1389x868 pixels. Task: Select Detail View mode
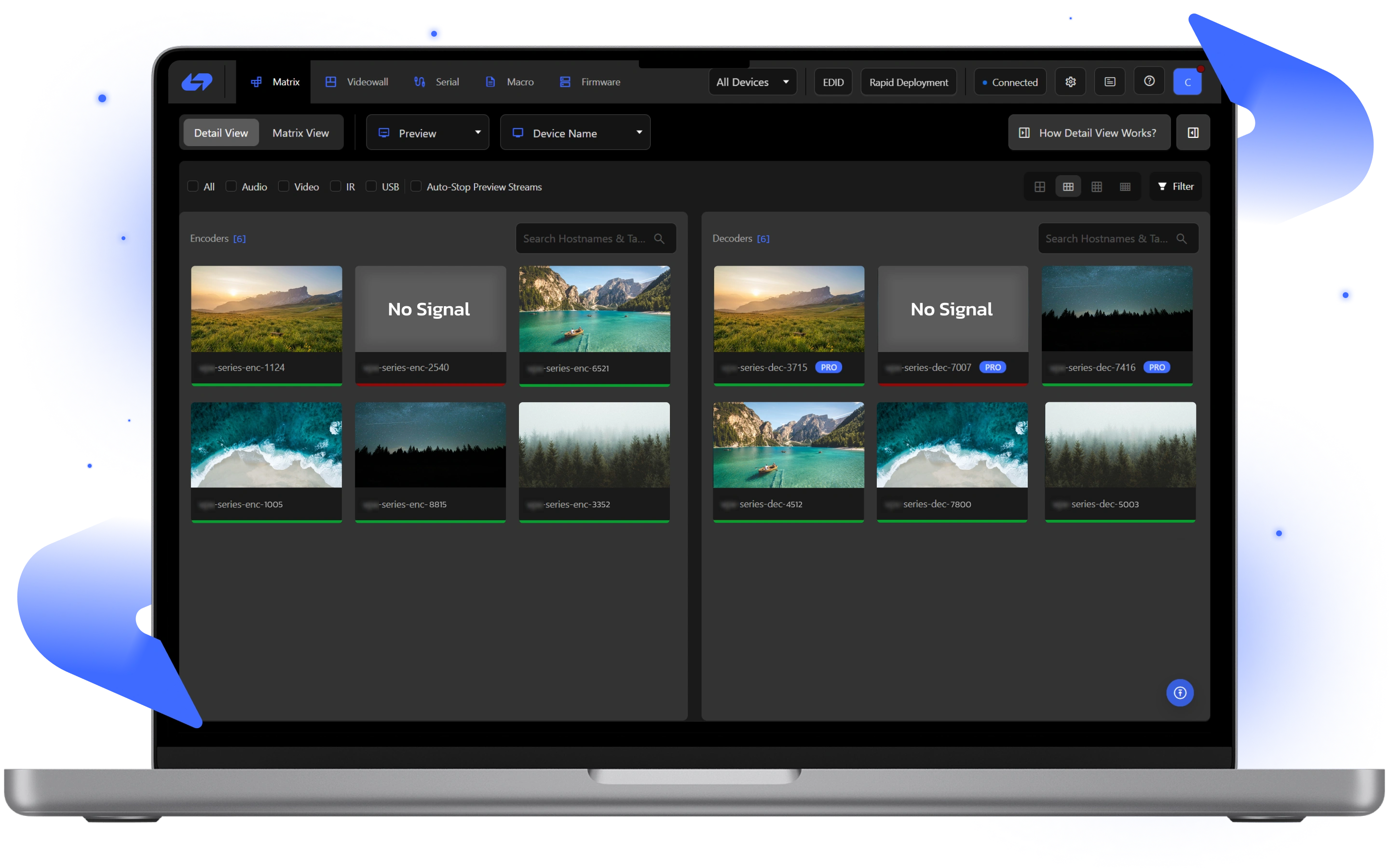(x=221, y=133)
